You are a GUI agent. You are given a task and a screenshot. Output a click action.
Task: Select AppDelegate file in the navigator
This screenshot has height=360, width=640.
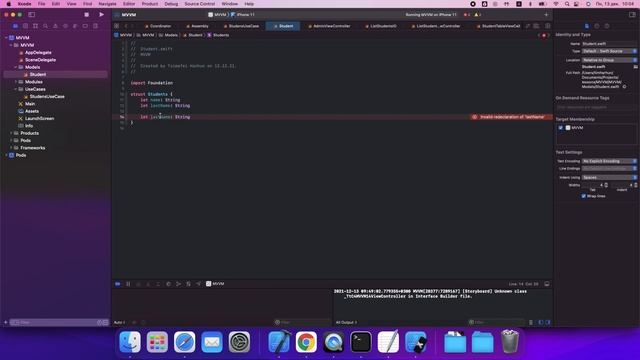(x=38, y=53)
